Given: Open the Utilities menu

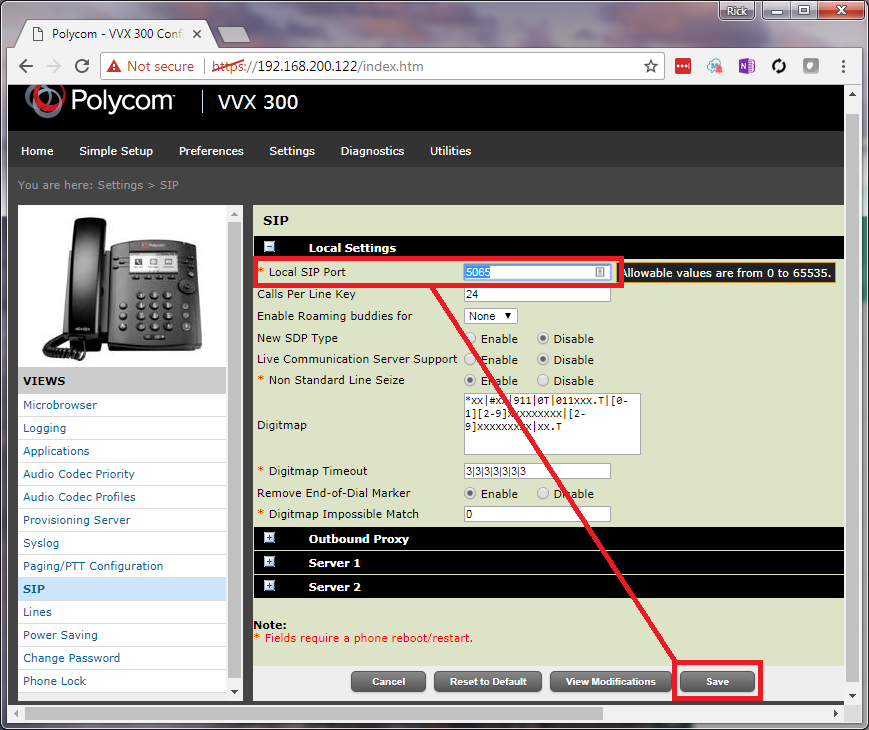Looking at the screenshot, I should coord(451,151).
